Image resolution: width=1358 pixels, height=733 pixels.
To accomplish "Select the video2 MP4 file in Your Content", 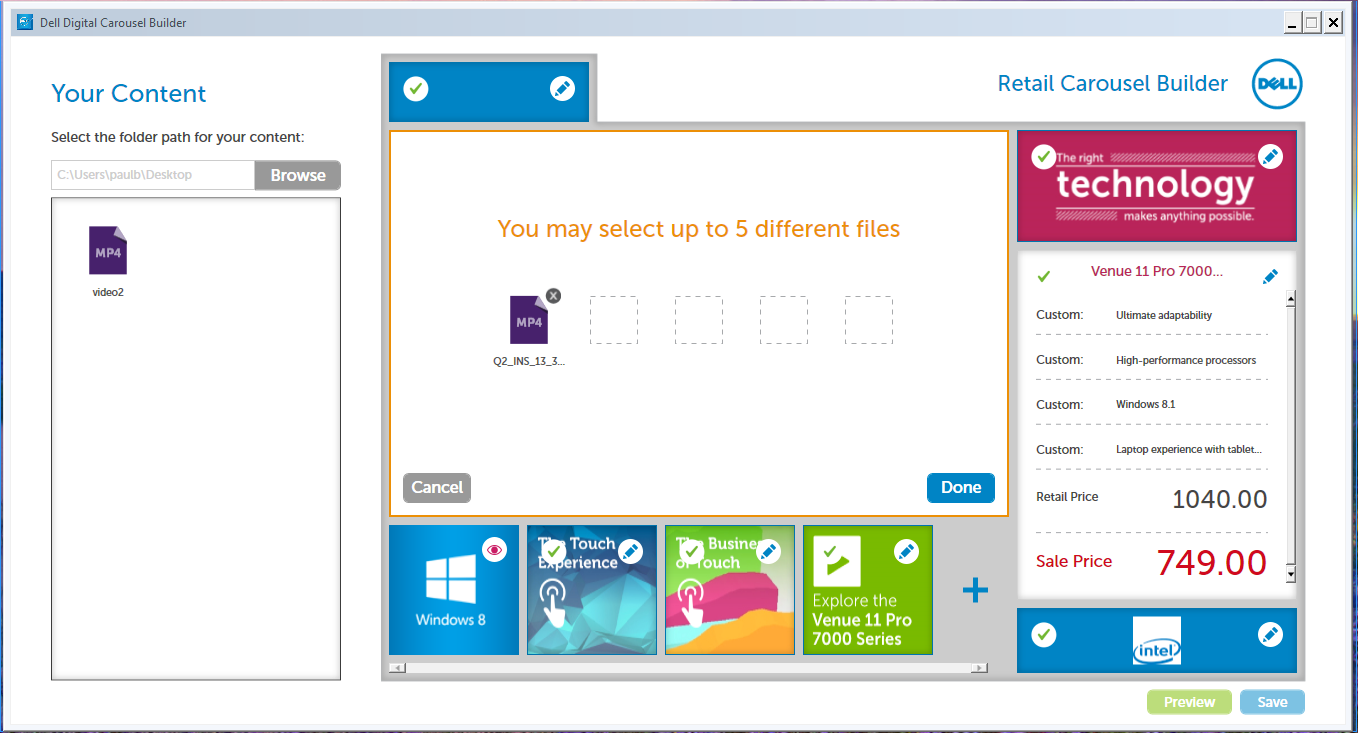I will pos(108,250).
